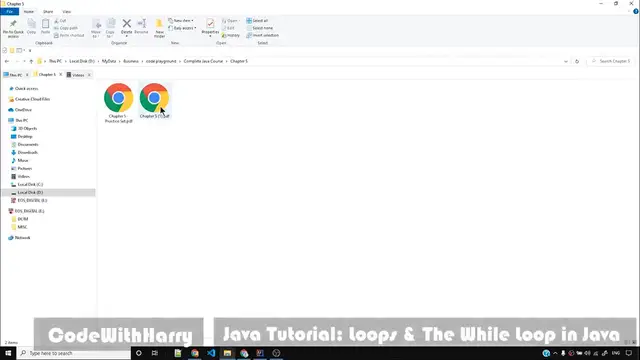Open Music in navigation pane

[x=23, y=160]
